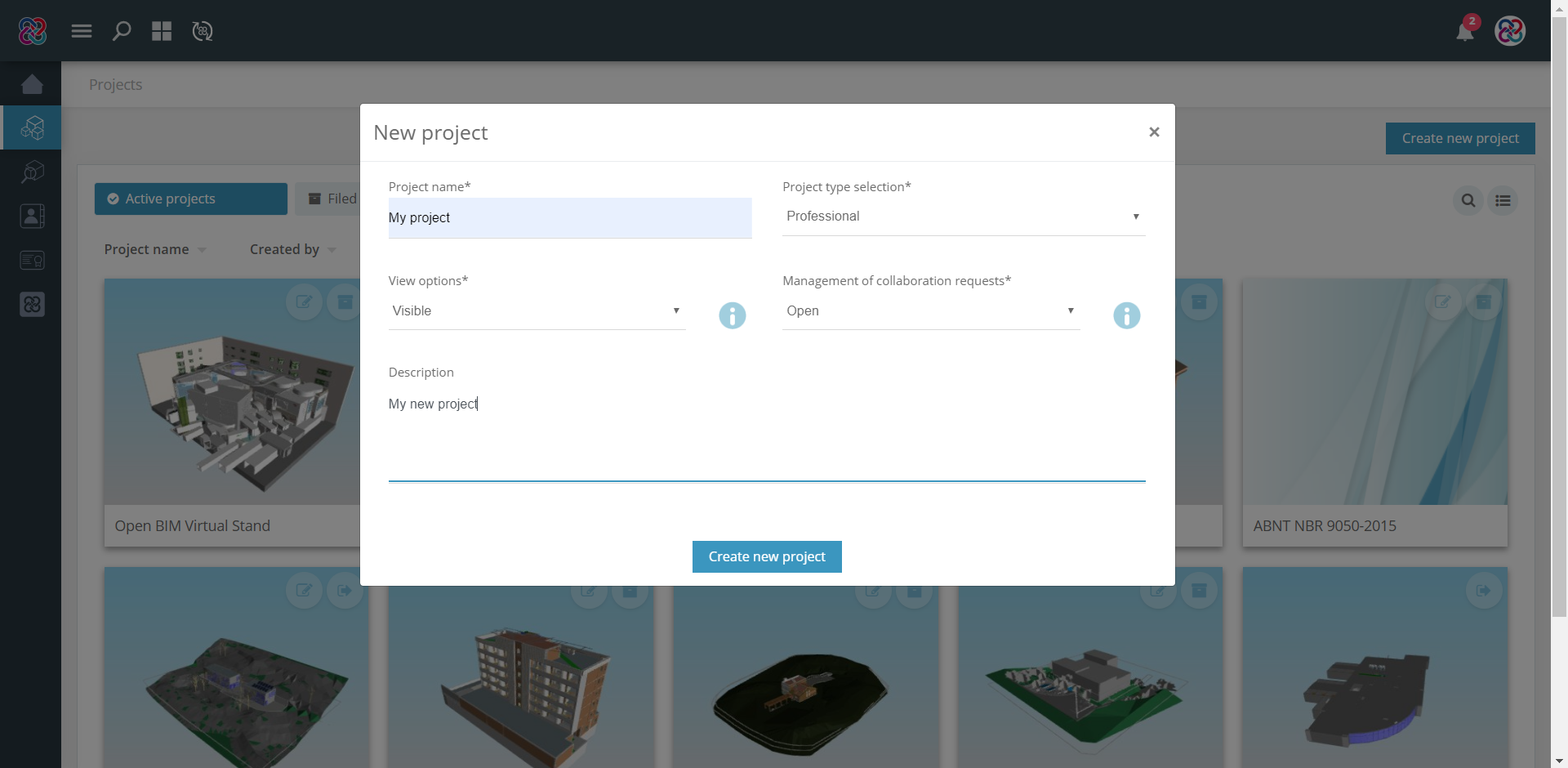1568x768 pixels.
Task: Select the Active projects tab
Action: (x=190, y=199)
